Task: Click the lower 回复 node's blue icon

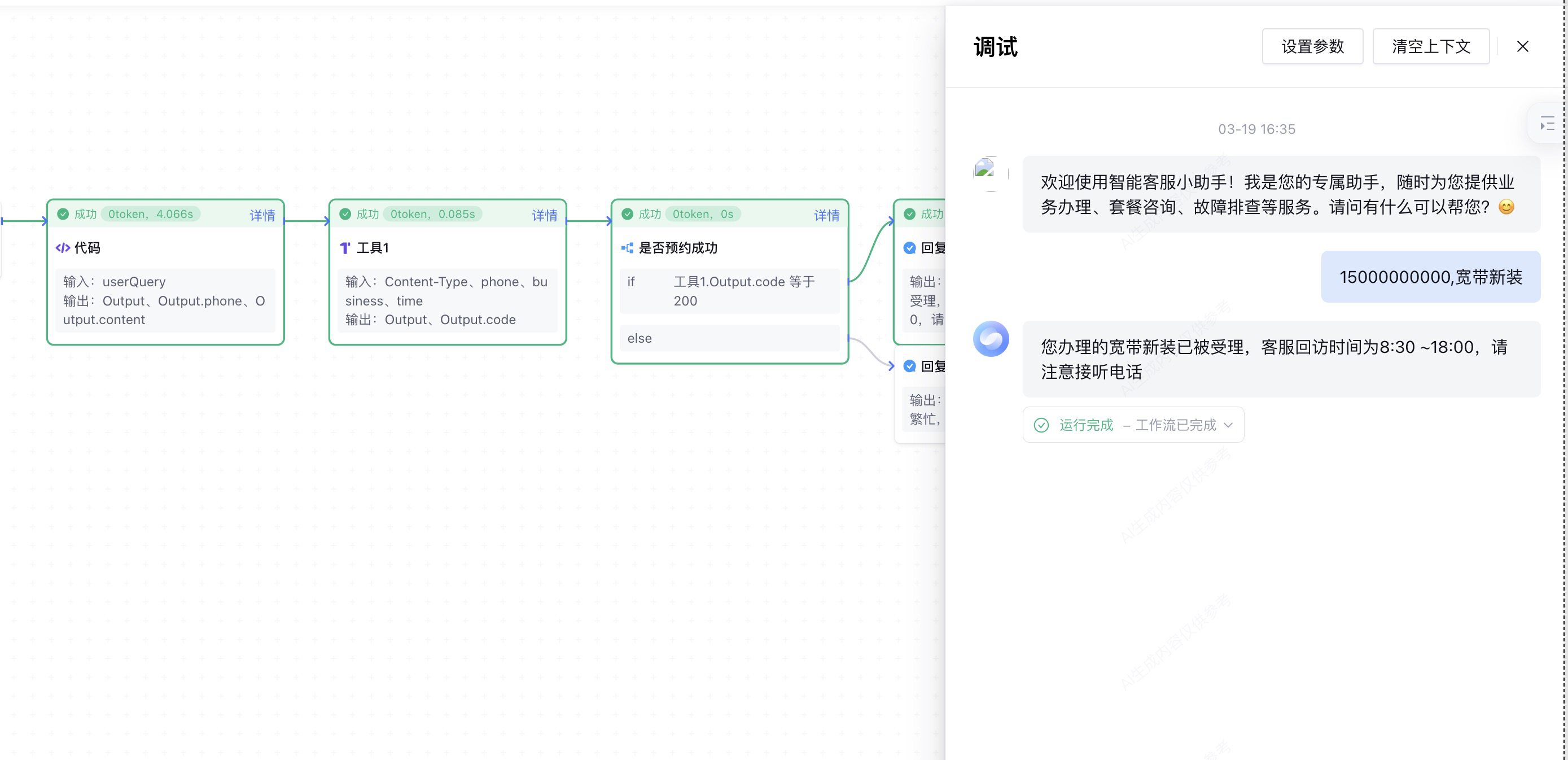Action: (909, 366)
